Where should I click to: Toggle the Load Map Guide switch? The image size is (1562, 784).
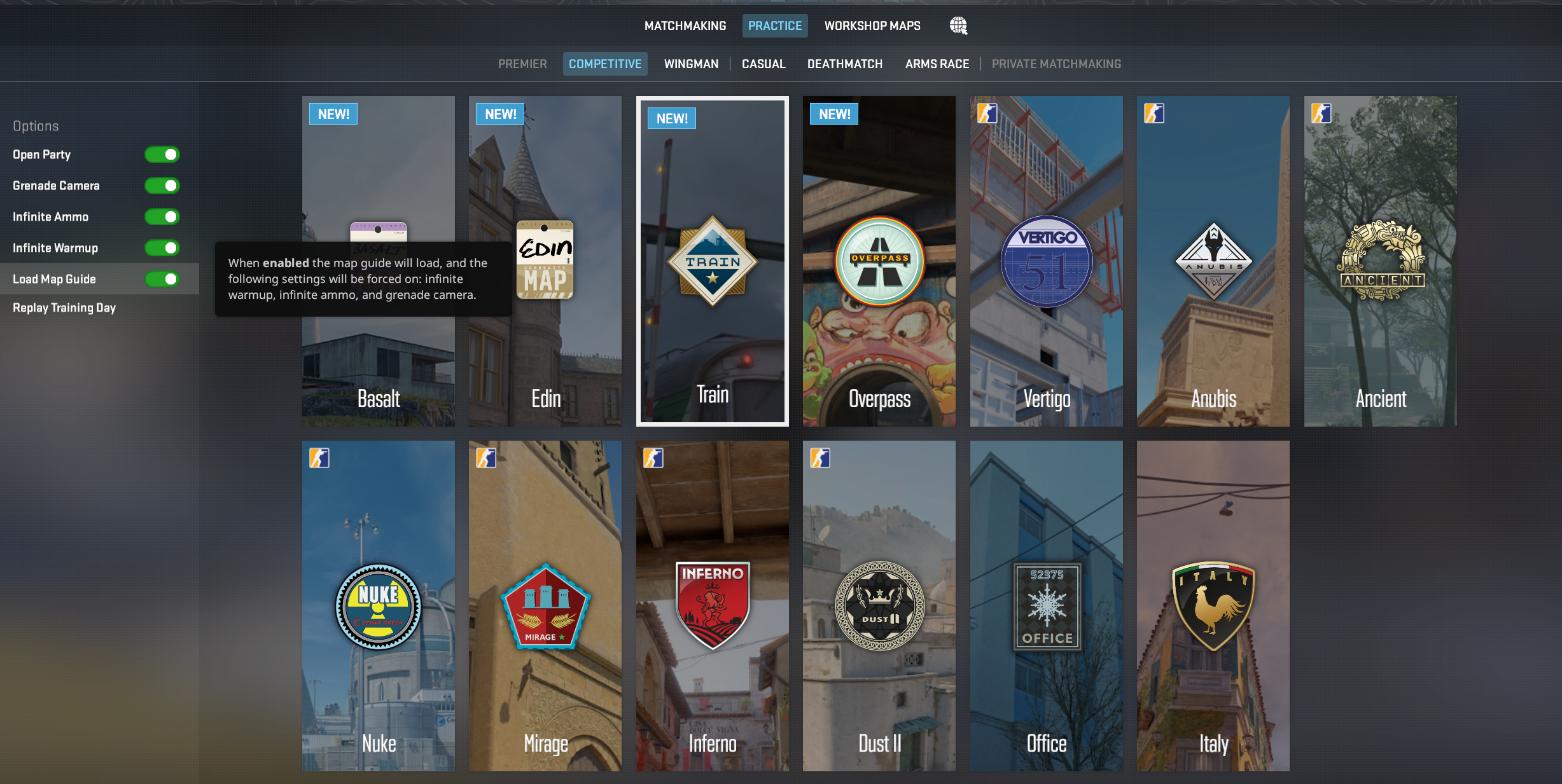(162, 279)
